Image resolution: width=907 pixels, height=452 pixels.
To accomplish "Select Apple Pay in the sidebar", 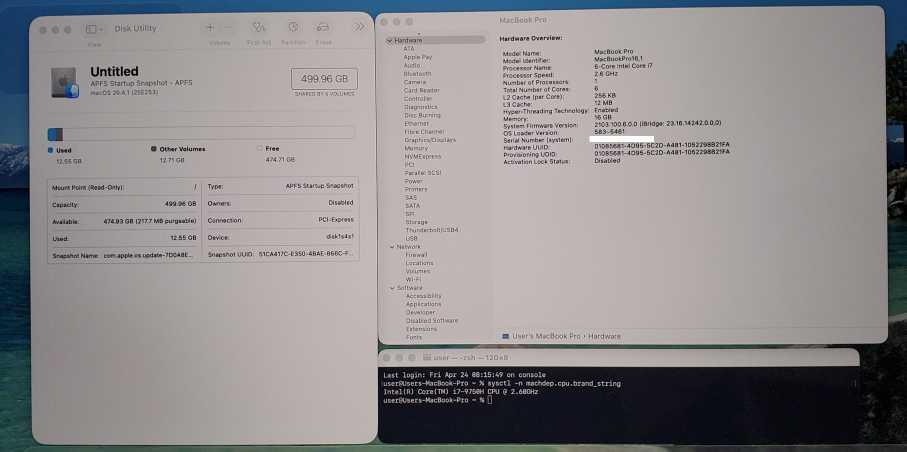I will (x=418, y=57).
